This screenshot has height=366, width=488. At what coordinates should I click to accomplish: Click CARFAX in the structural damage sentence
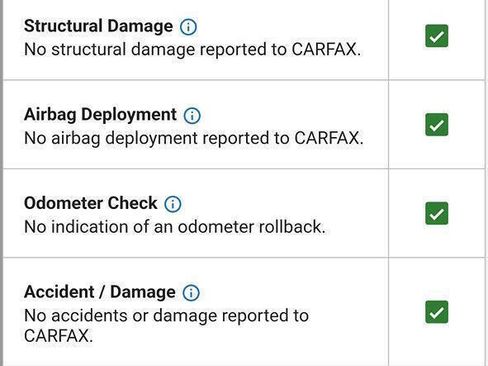(x=326, y=50)
